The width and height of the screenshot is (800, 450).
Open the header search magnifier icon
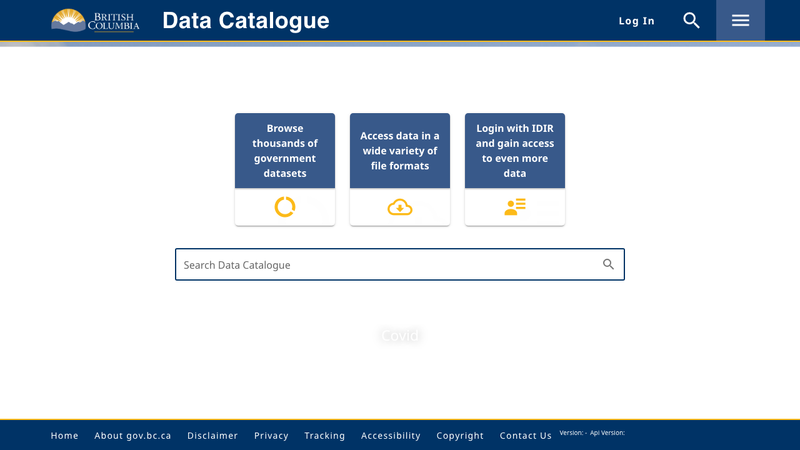[x=691, y=20]
